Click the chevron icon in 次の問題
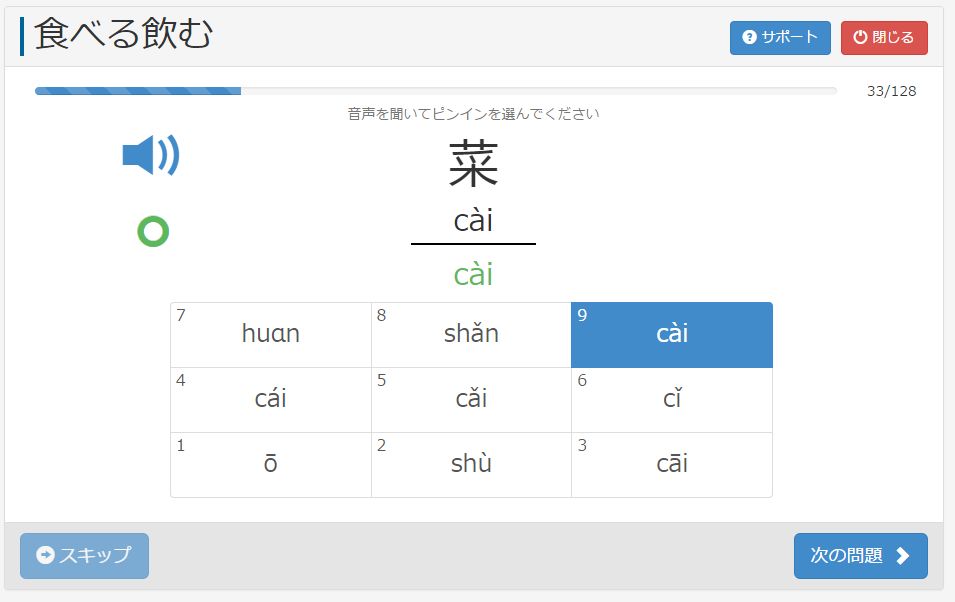 click(903, 556)
